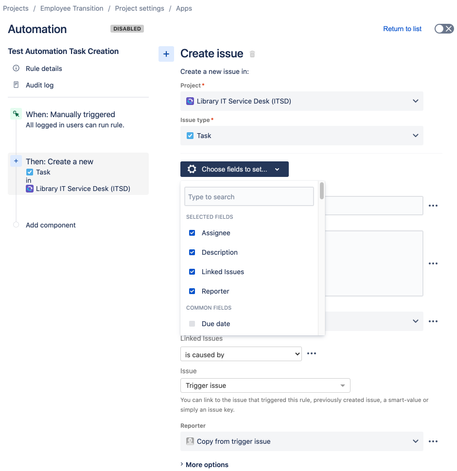
Task: Expand the Project dropdown Library IT Service Desk
Action: [302, 101]
